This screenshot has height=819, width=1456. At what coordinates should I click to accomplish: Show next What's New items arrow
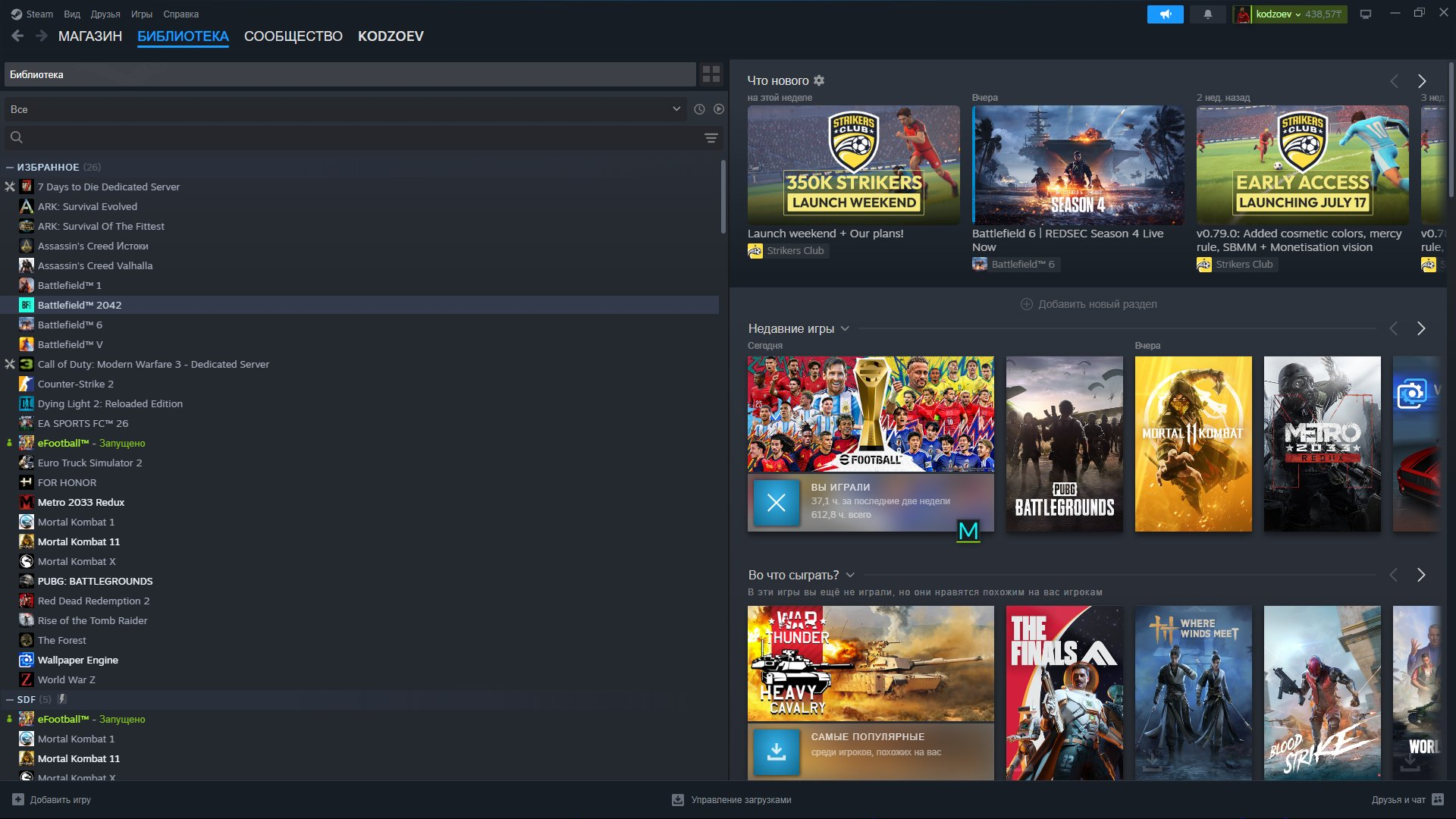[1422, 81]
